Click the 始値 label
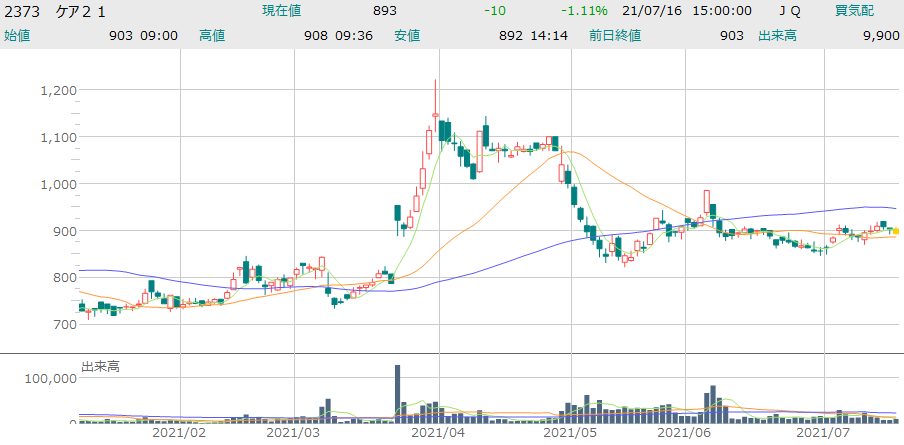Viewport: 904px width, 445px height. [x=17, y=35]
